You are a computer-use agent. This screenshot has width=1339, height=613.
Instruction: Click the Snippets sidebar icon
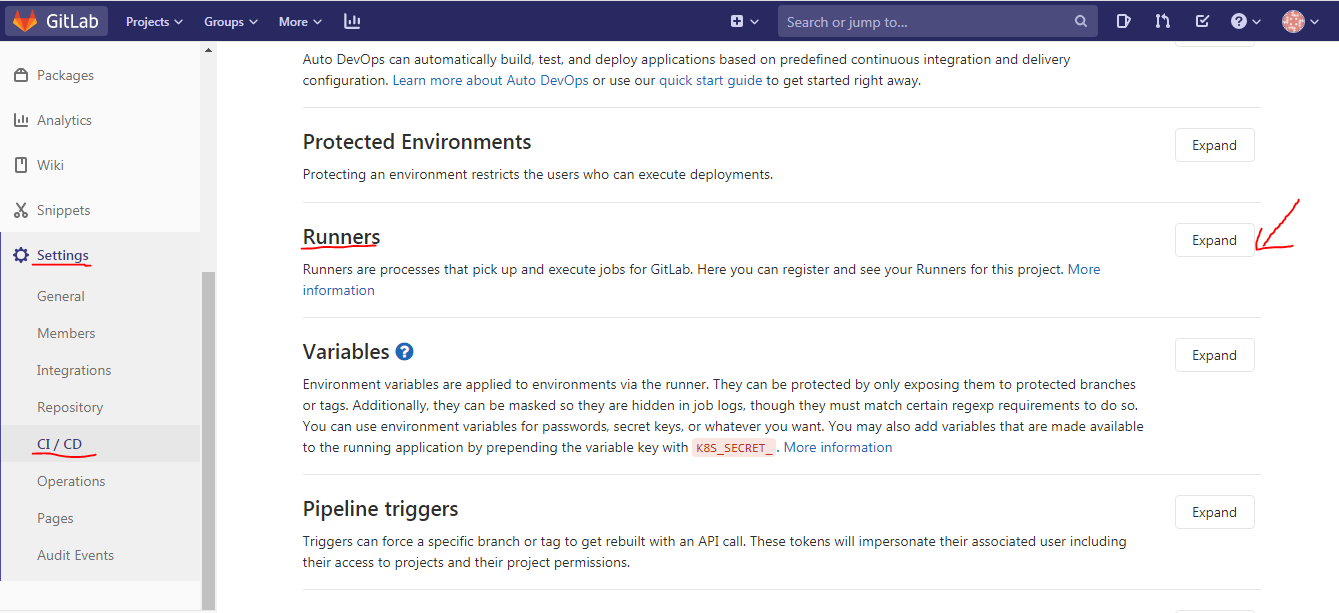coord(22,209)
